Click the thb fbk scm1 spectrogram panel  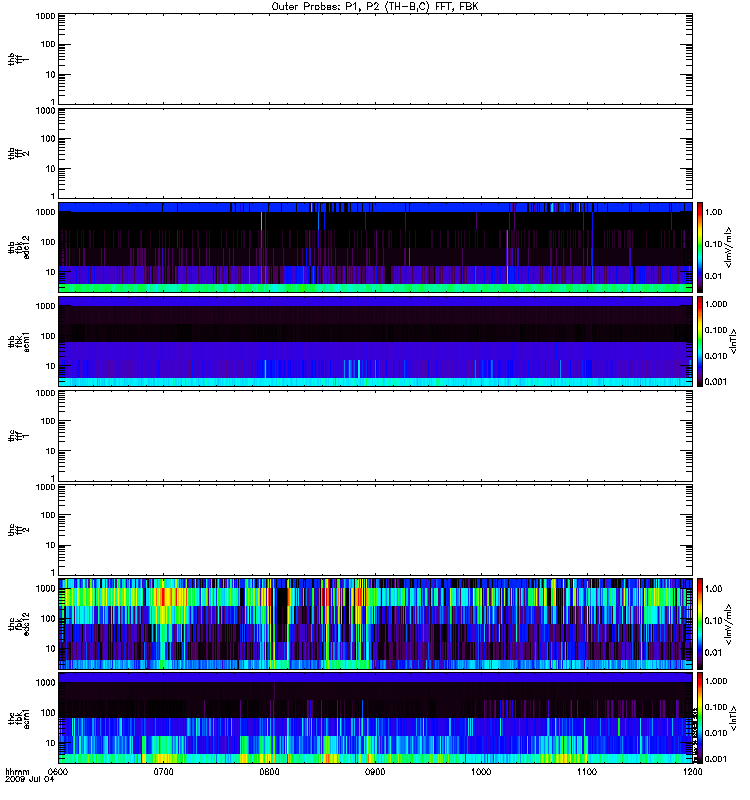point(375,341)
